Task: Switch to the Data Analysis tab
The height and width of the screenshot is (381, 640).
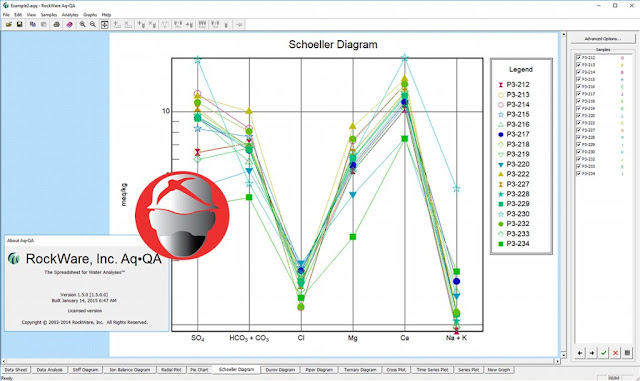Action: click(50, 370)
